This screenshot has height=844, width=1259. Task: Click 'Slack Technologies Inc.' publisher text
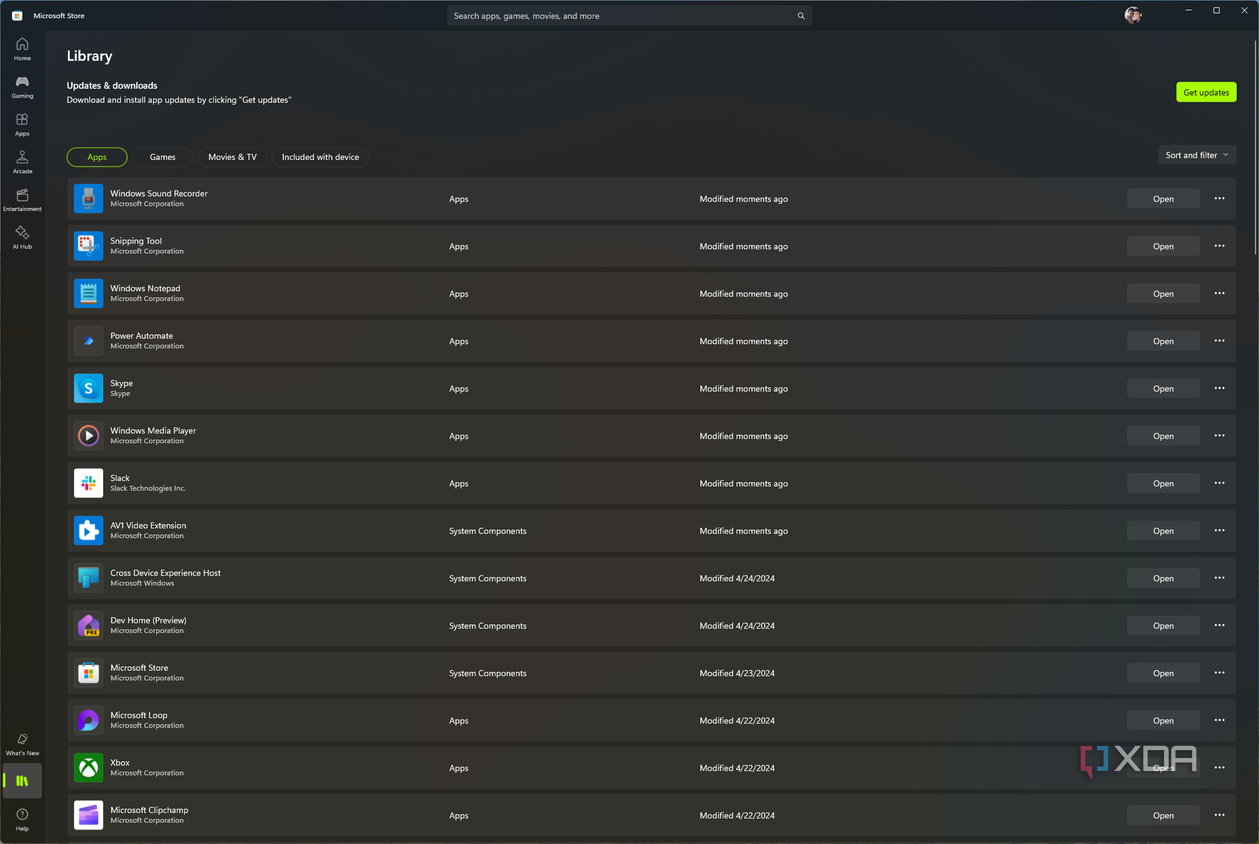[x=148, y=488]
